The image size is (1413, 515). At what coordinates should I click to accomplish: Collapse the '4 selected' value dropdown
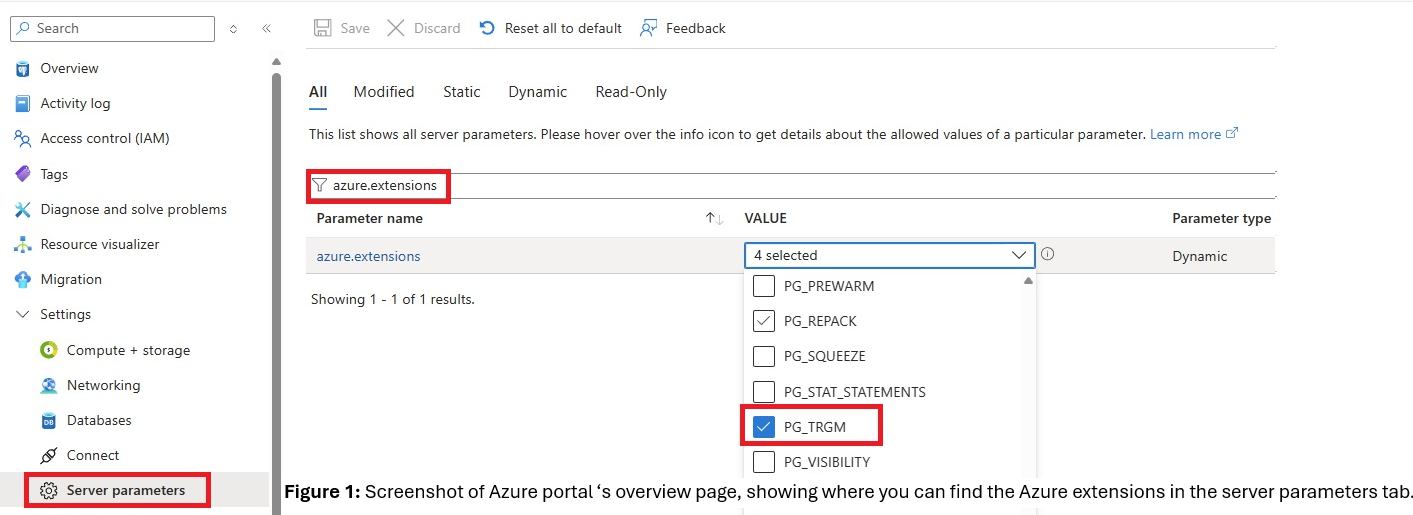tap(1019, 256)
